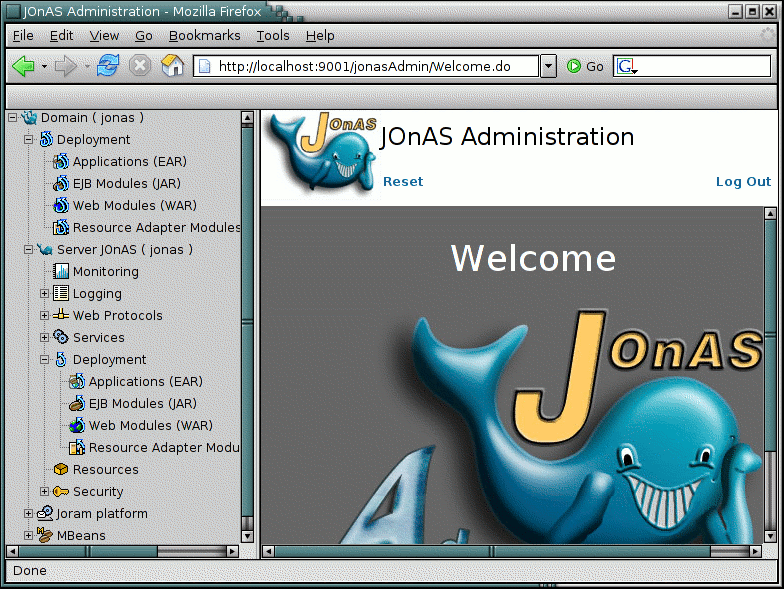784x589 pixels.
Task: Select the Monitoring tree label
Action: (106, 272)
